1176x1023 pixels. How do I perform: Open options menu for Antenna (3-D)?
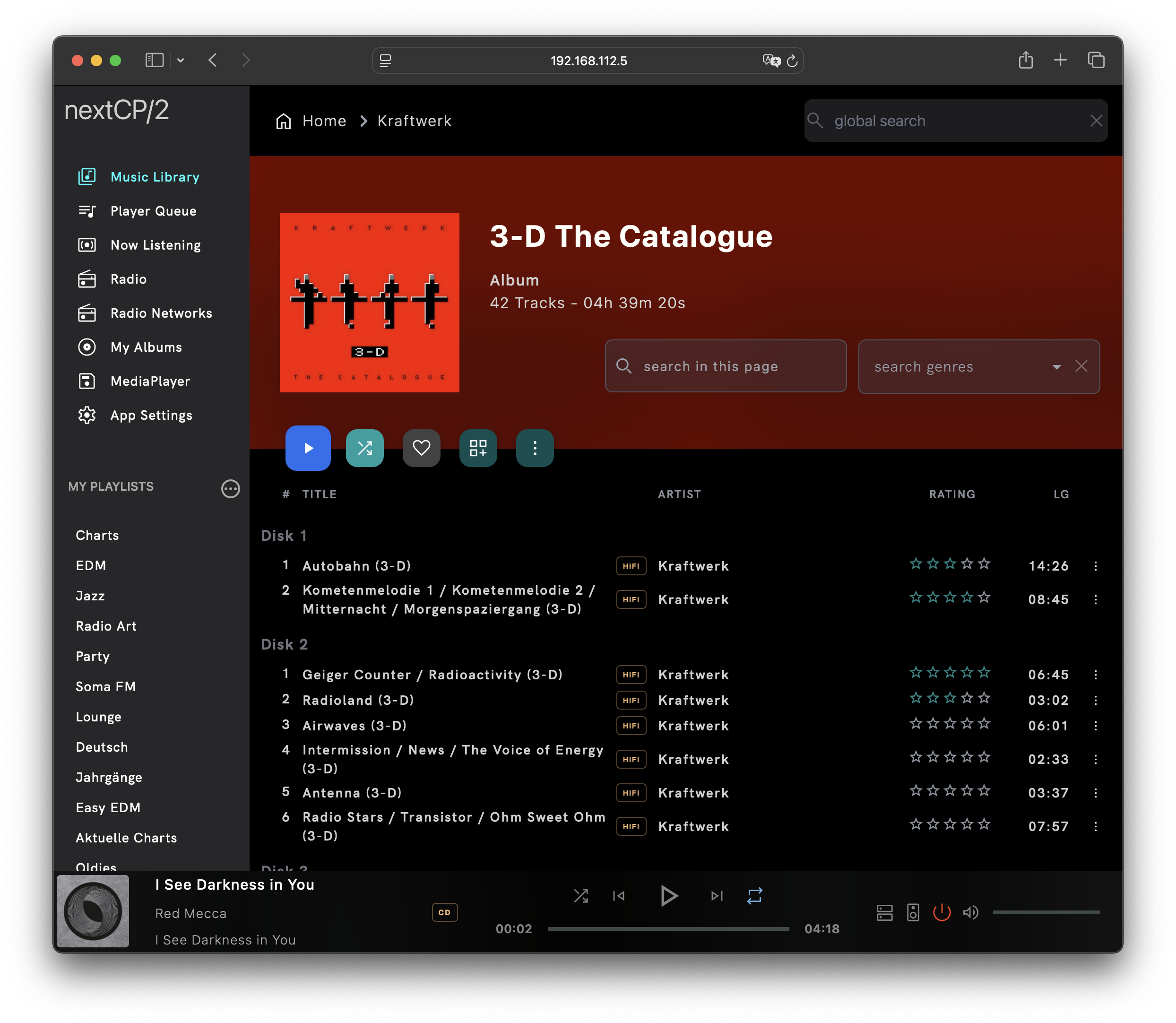(x=1096, y=793)
